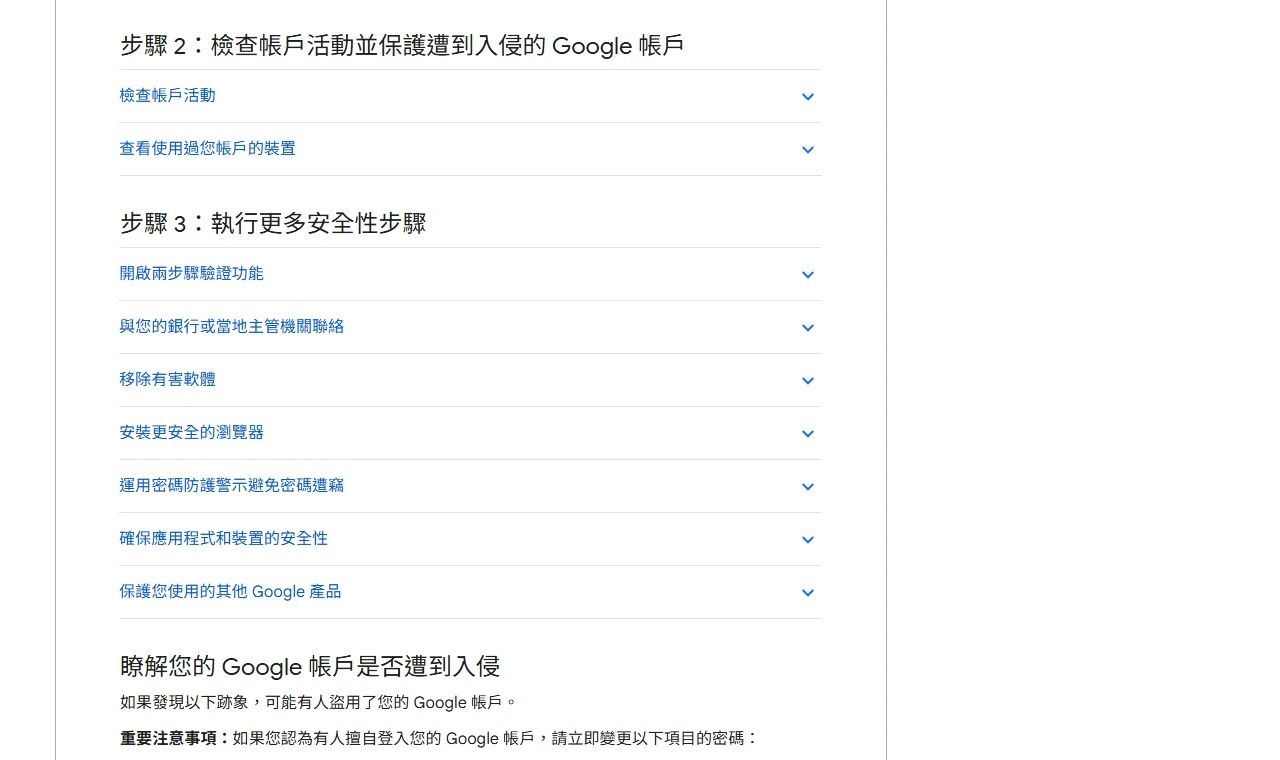
Task: Expand the chevron beside 查看使用過您帳戶的裝置
Action: [808, 150]
